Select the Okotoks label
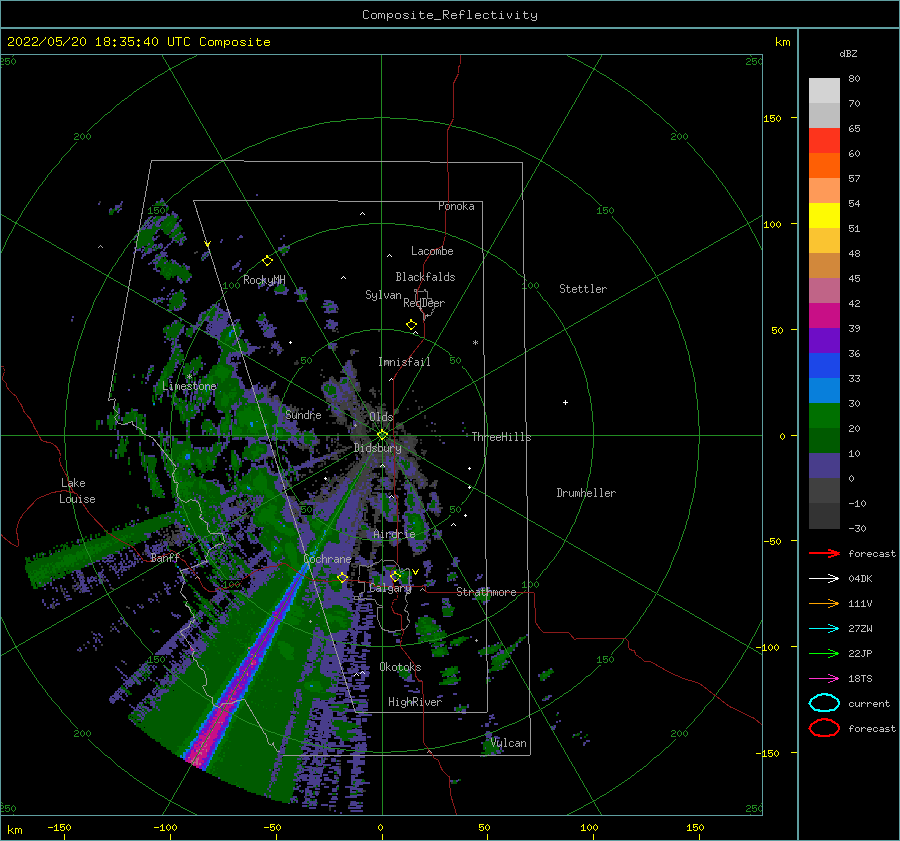 click(400, 667)
